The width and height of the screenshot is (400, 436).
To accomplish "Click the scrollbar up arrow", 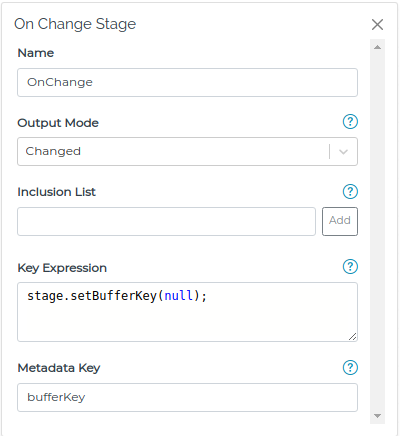I will pos(377,47).
